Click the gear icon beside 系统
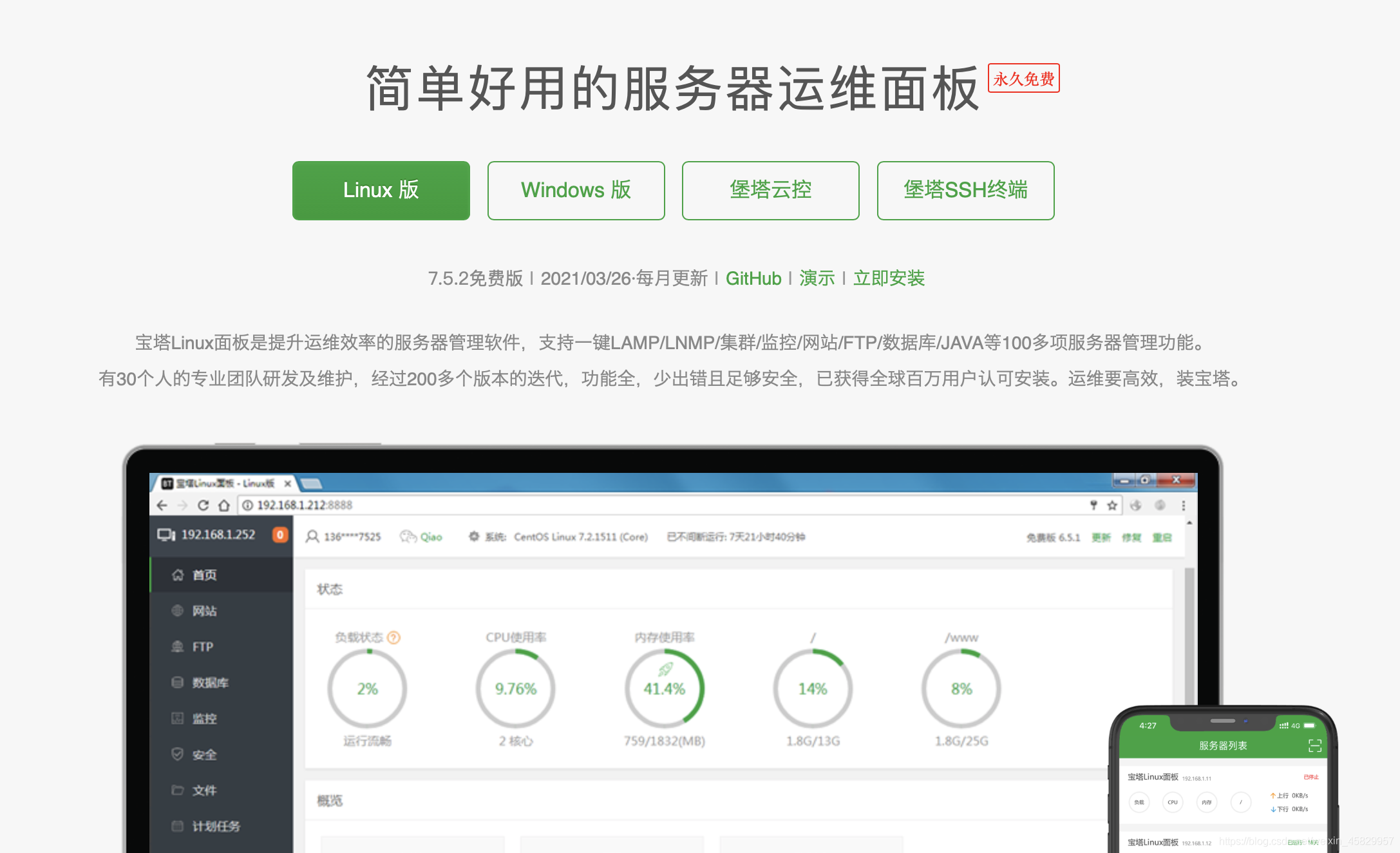This screenshot has width=1400, height=853. 474,536
